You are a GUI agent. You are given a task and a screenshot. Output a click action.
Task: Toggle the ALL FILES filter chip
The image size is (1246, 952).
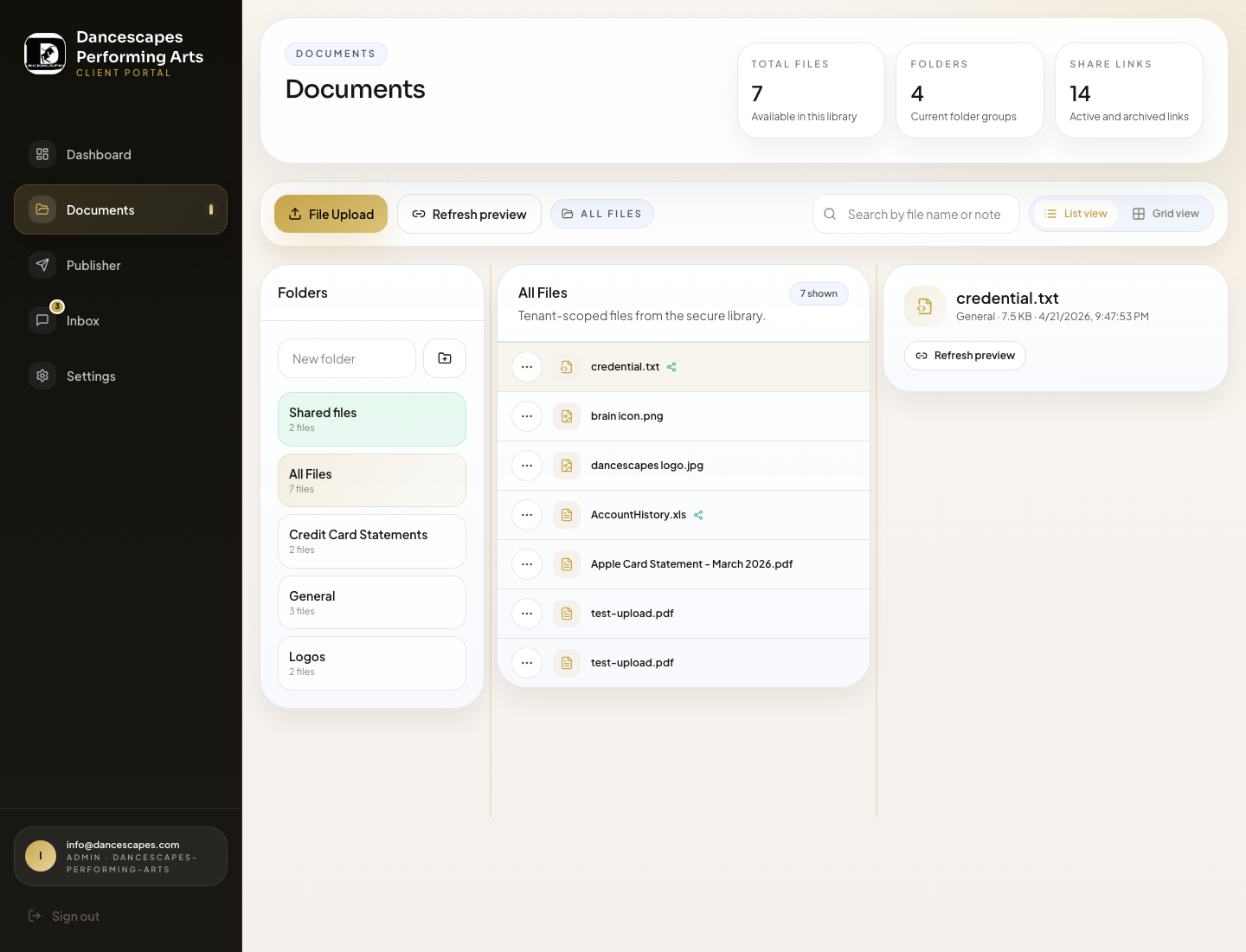tap(602, 213)
